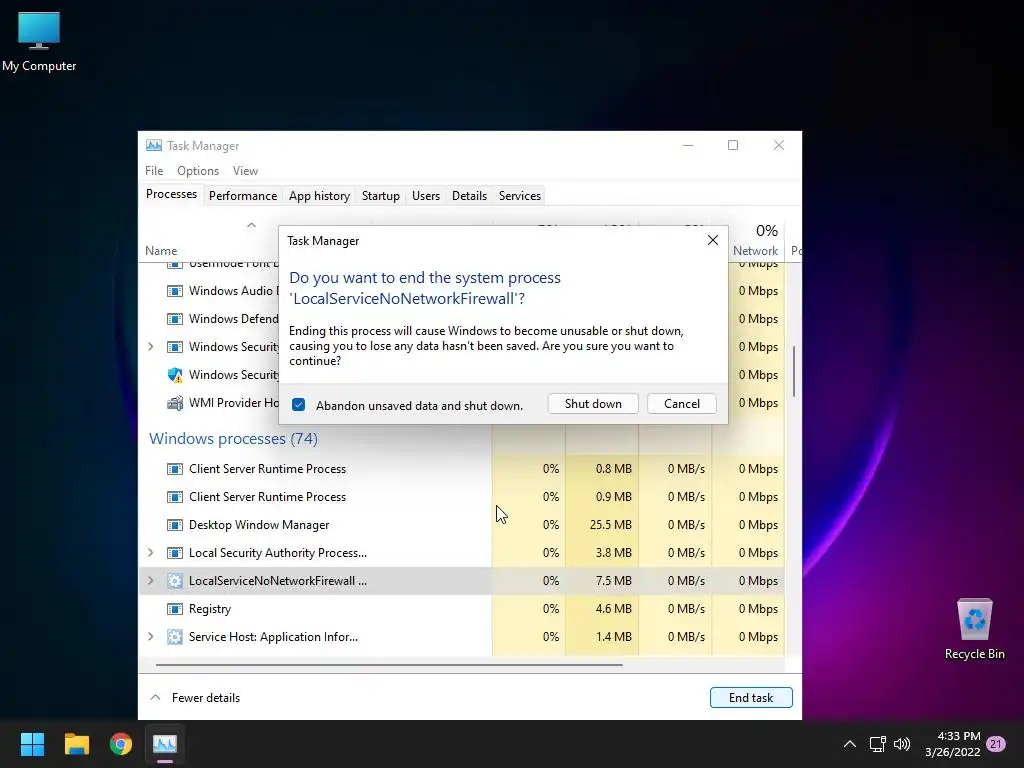Open the Recycle Bin desktop icon
The image size is (1024, 768).
pyautogui.click(x=974, y=629)
